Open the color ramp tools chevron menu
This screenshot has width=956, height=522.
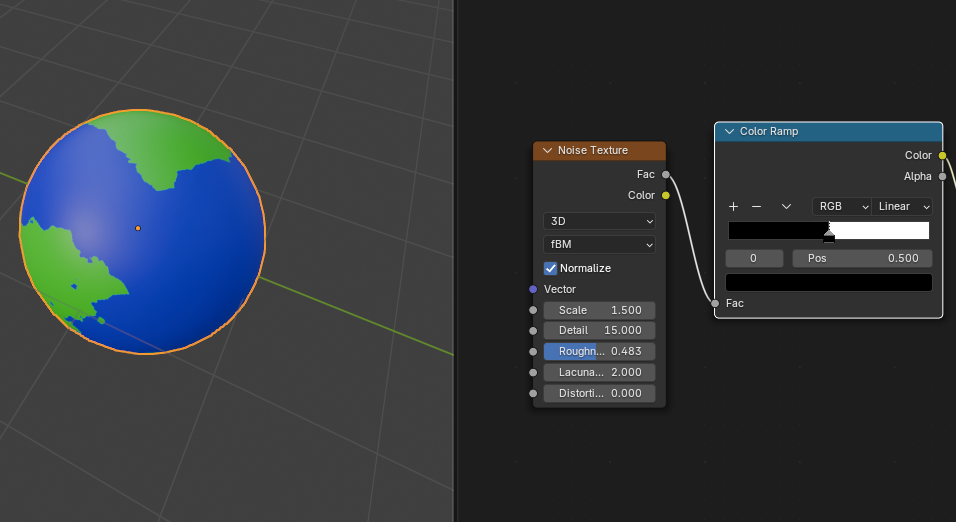pos(786,206)
